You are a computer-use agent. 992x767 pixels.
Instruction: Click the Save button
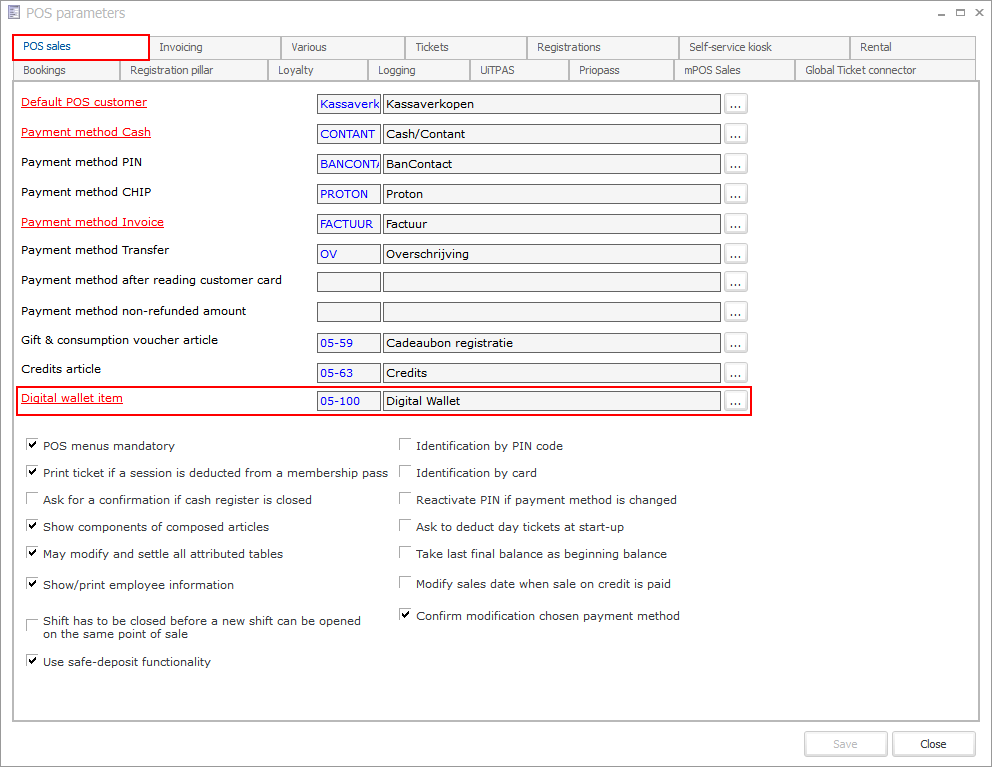[x=845, y=744]
